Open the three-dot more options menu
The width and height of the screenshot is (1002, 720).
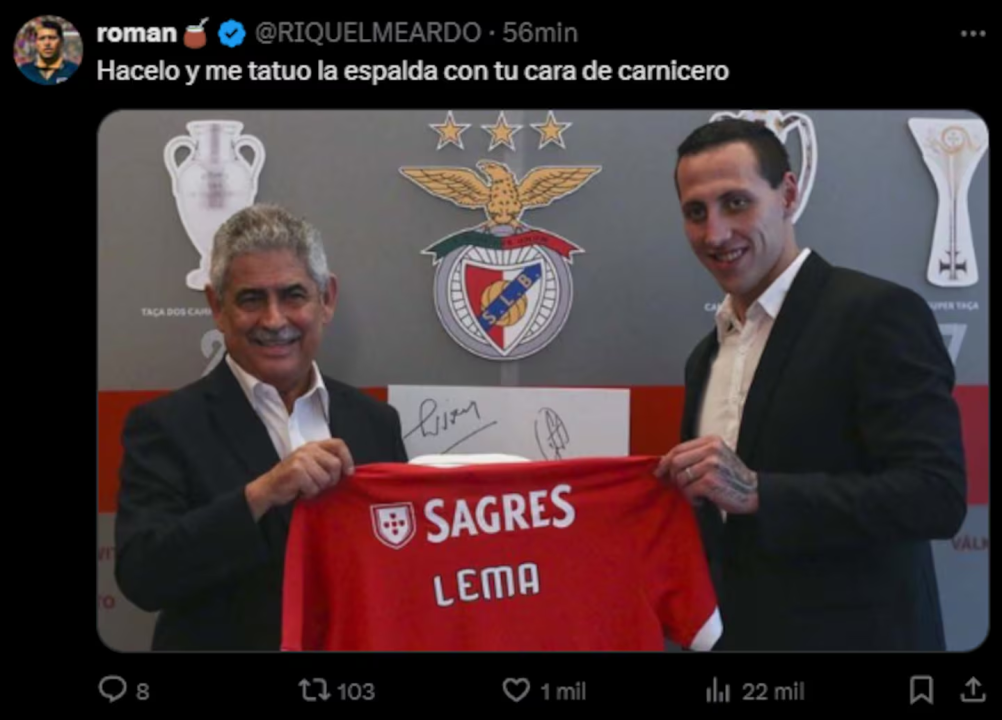(973, 33)
